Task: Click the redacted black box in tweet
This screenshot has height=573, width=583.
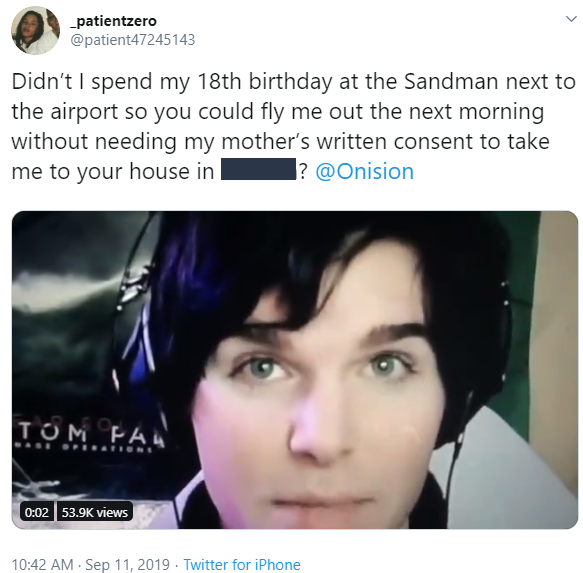Action: pyautogui.click(x=258, y=169)
